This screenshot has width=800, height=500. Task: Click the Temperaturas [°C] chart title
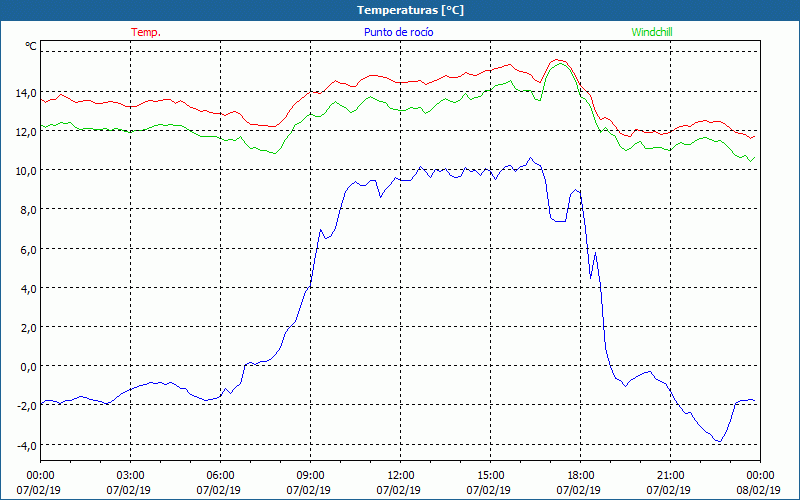pos(411,10)
